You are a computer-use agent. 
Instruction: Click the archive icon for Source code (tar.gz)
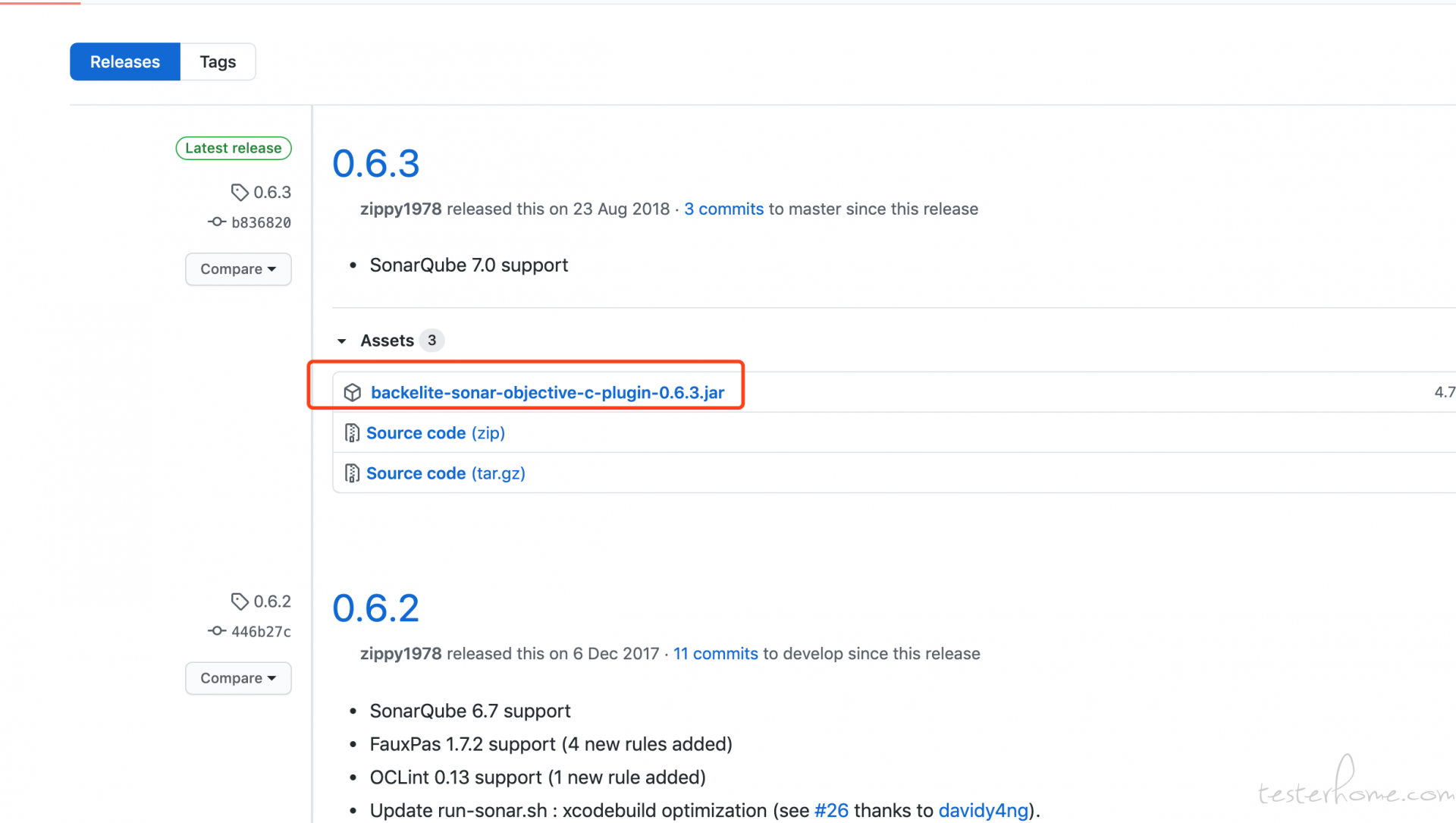352,473
